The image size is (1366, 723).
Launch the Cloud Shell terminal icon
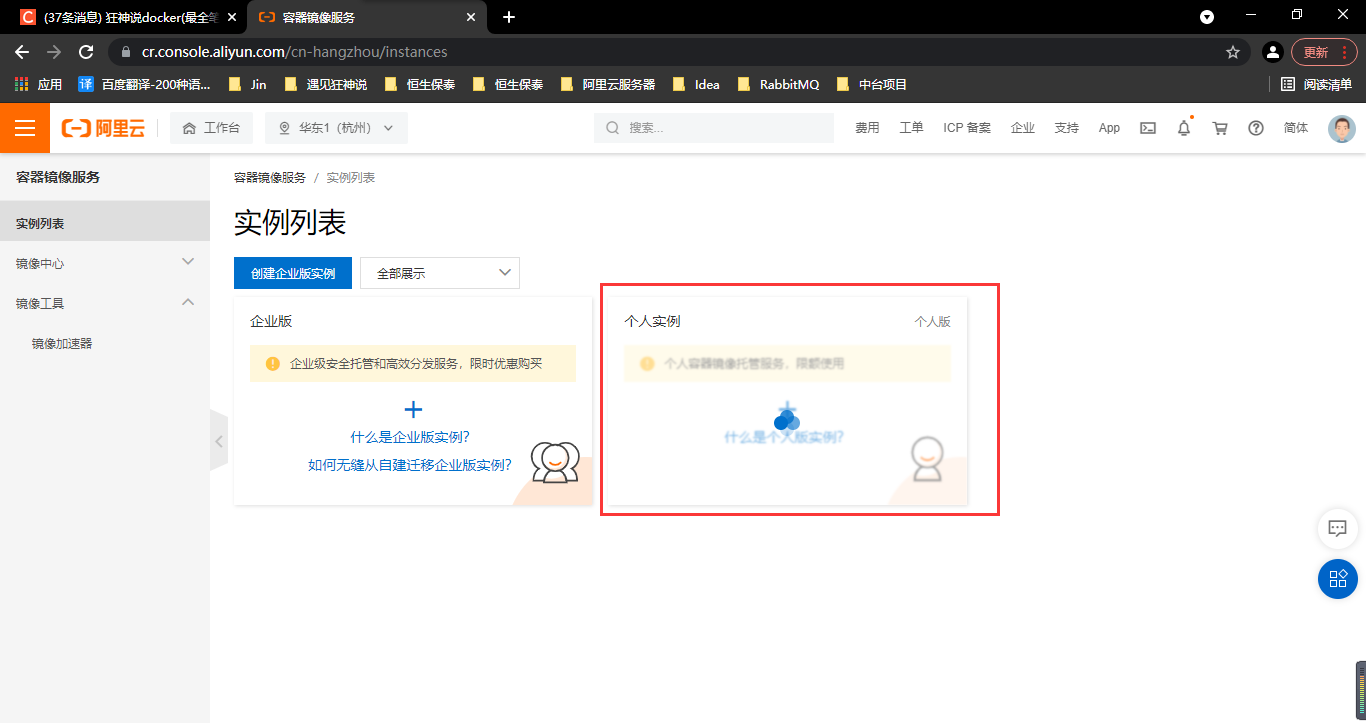(1148, 128)
